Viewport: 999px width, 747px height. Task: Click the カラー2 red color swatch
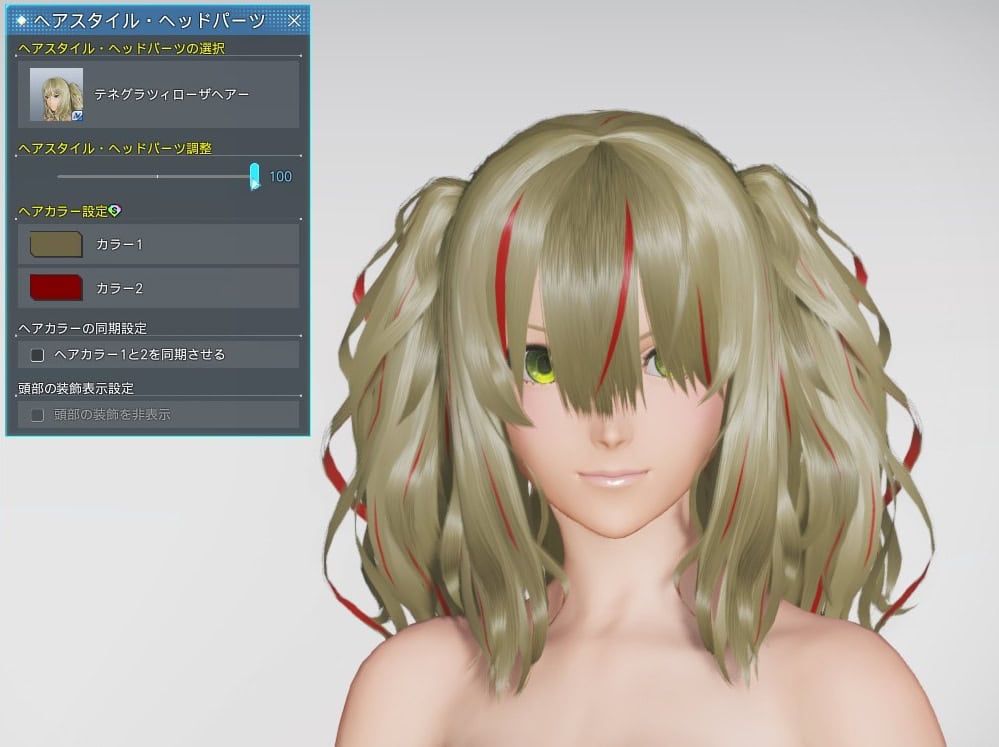pyautogui.click(x=56, y=288)
